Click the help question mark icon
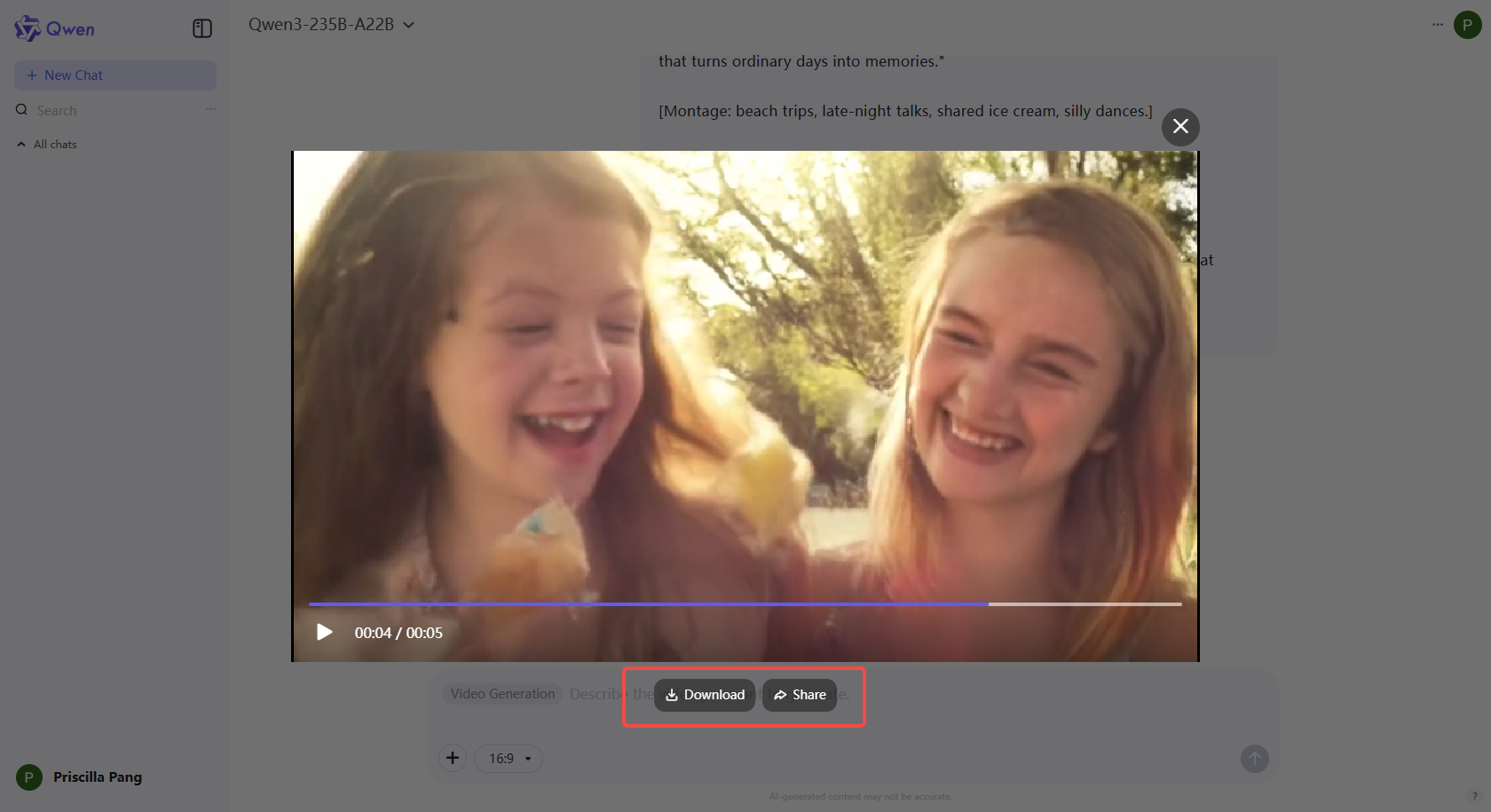 (x=1475, y=796)
